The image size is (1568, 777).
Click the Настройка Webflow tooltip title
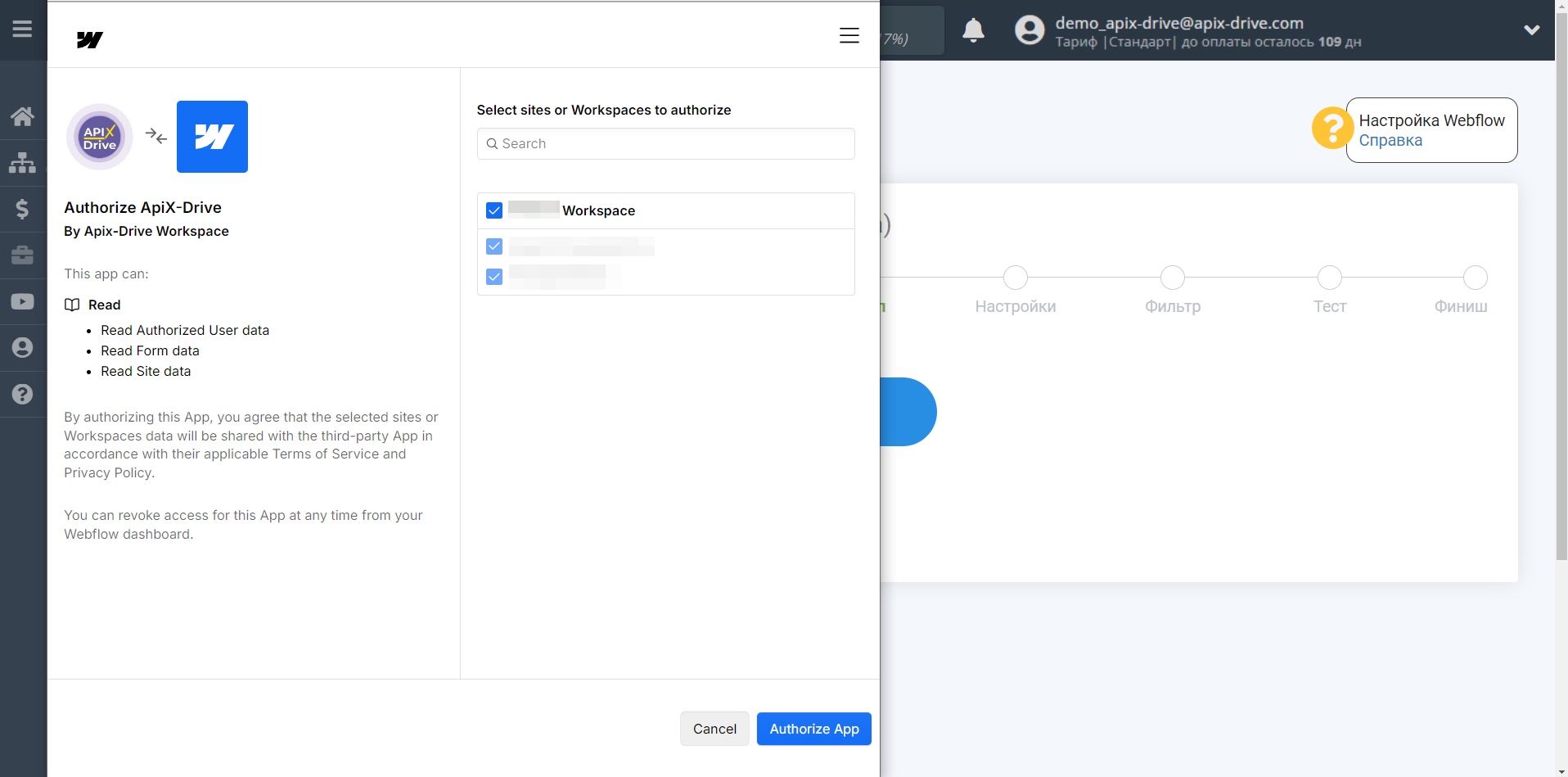(x=1431, y=120)
